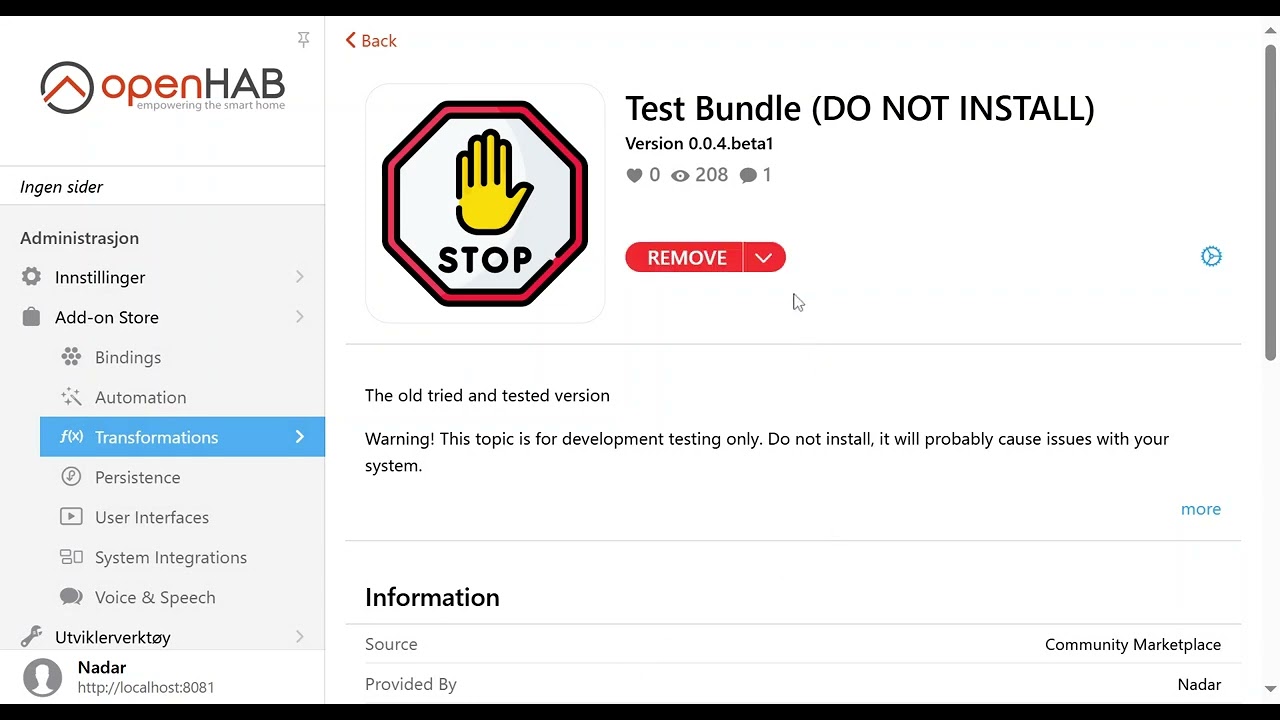The image size is (1280, 720).
Task: Click the Version 0.0.4.beta1 text
Action: (x=699, y=143)
